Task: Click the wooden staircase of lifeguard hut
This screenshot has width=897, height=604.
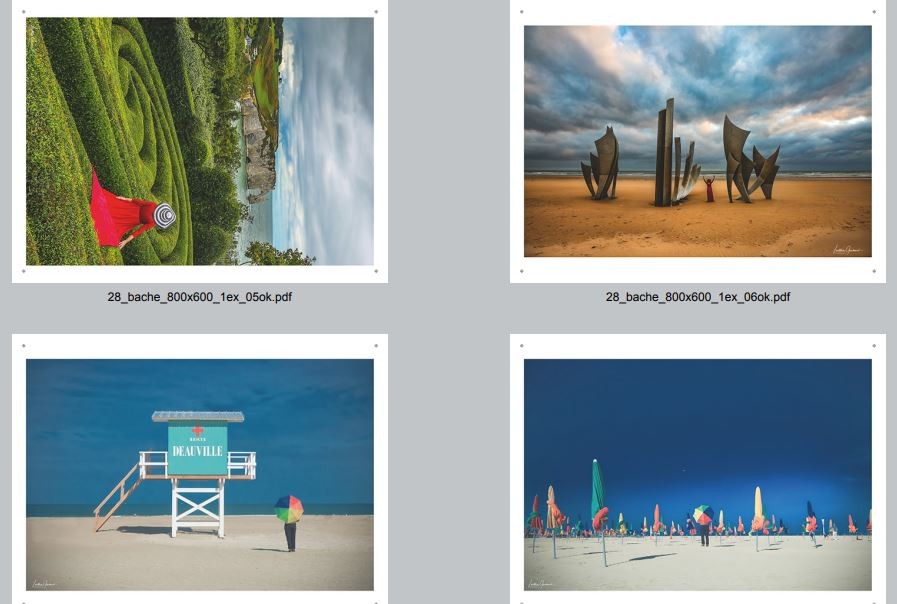Action: click(x=116, y=497)
